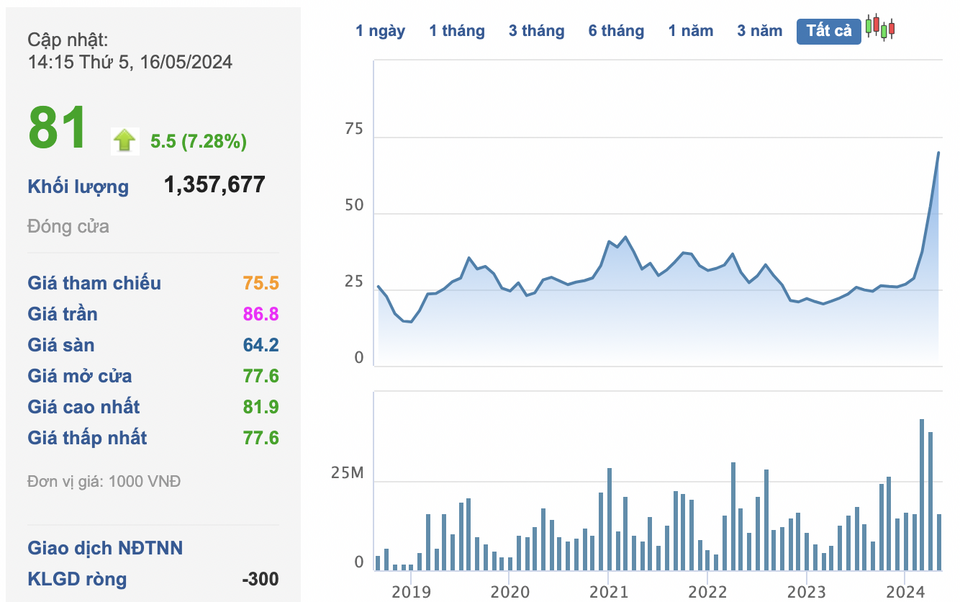
Task: Choose the '6 tháng' chart period
Action: [616, 31]
